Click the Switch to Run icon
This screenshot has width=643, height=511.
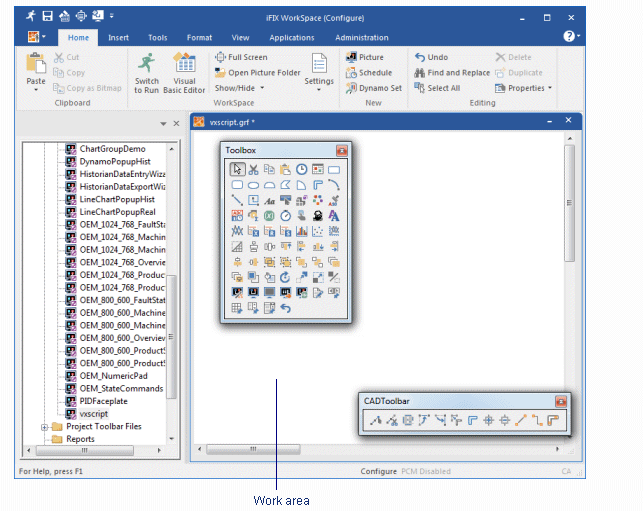(x=146, y=73)
